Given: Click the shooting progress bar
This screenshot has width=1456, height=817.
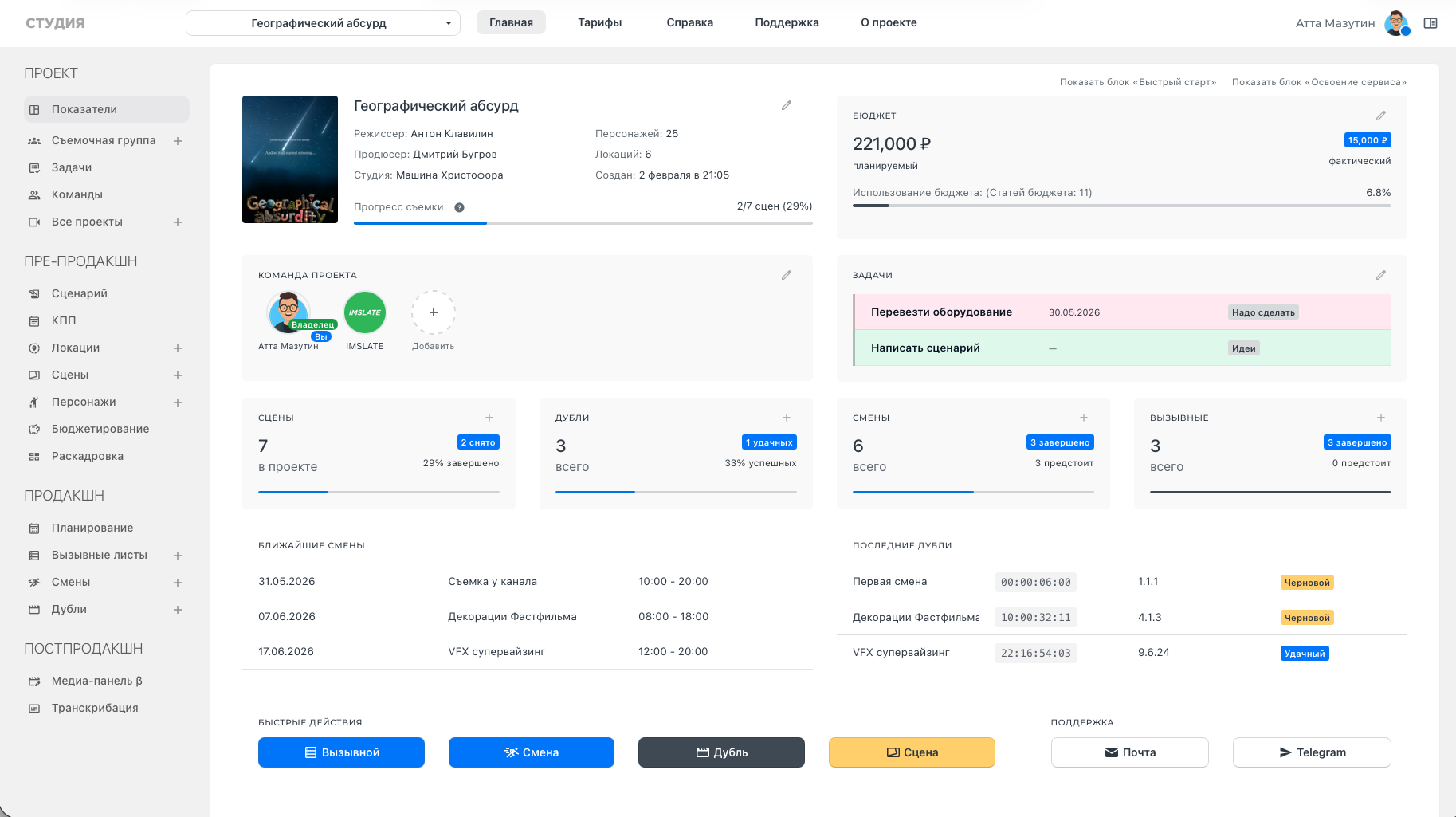Looking at the screenshot, I should coord(583,223).
